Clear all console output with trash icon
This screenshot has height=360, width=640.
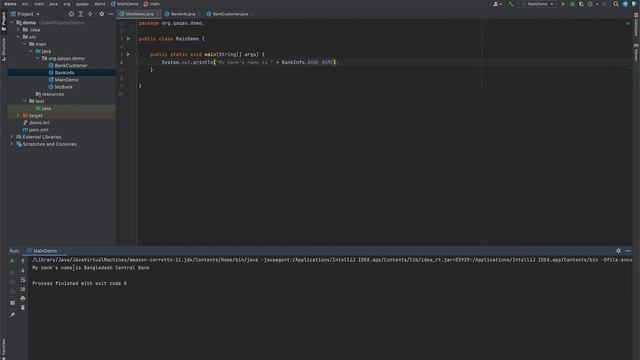tap(23, 308)
